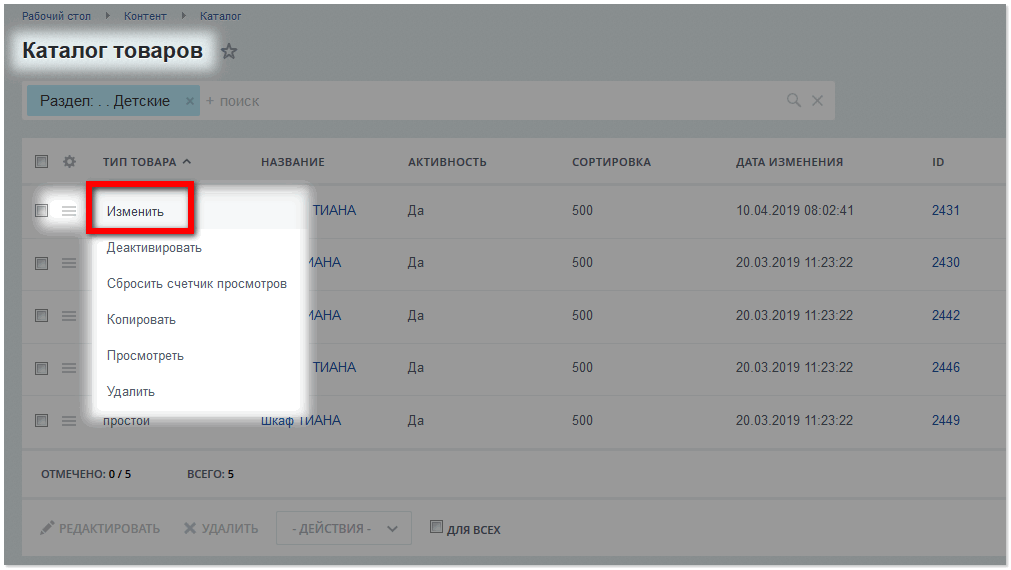Viewport: 1011px width, 570px height.
Task: Open row actions menu for ID 2430
Action: tap(69, 263)
